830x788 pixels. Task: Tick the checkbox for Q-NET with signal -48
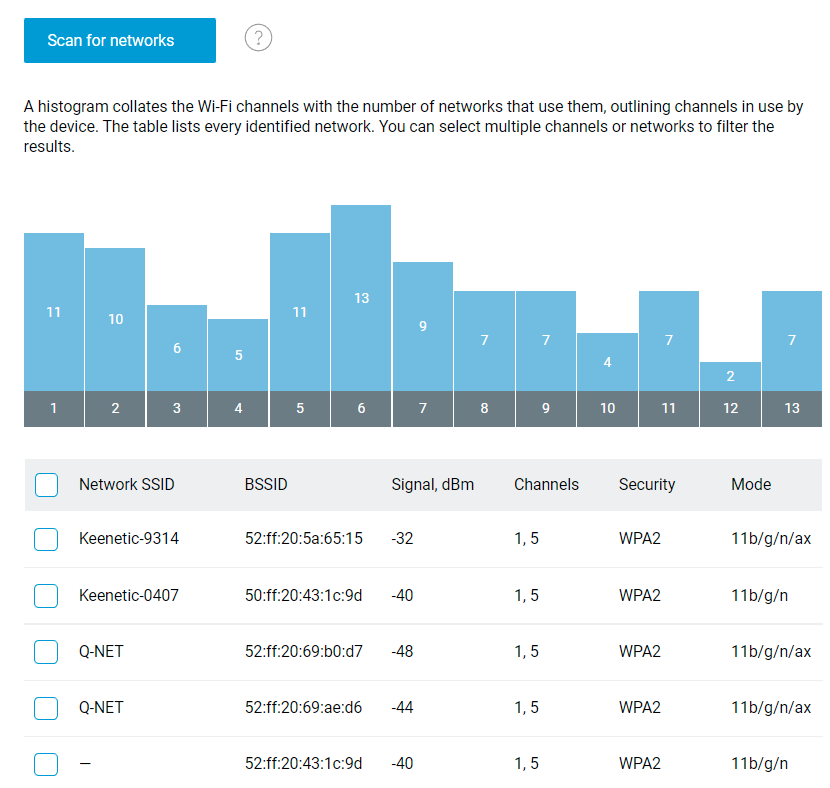click(x=46, y=652)
